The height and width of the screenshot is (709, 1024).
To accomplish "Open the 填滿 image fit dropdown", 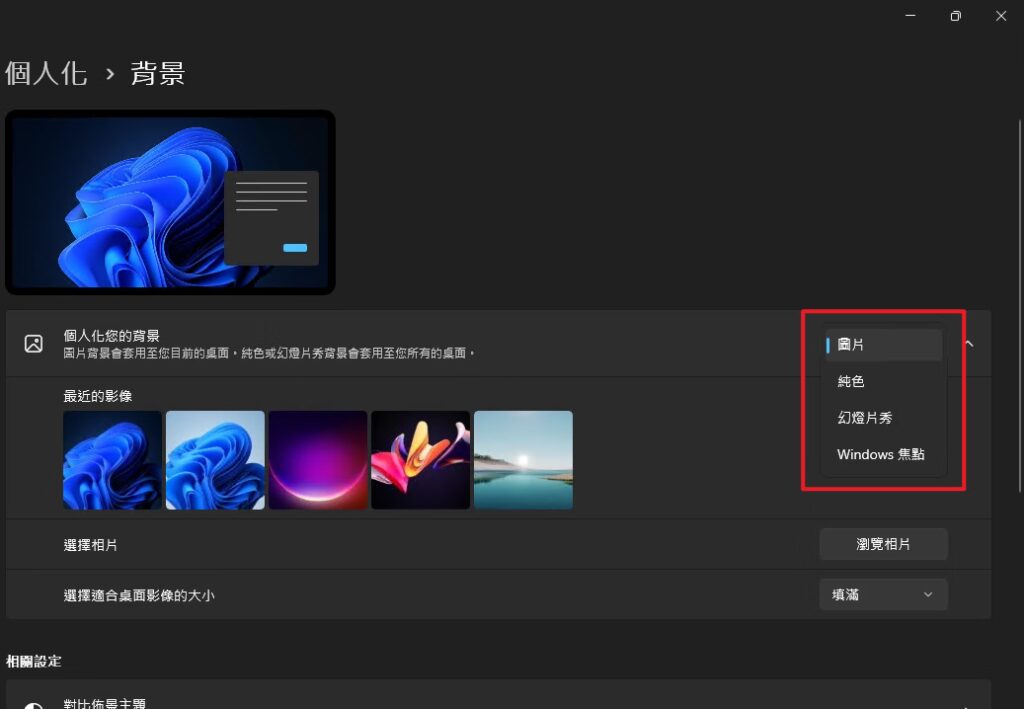I will coord(883,594).
